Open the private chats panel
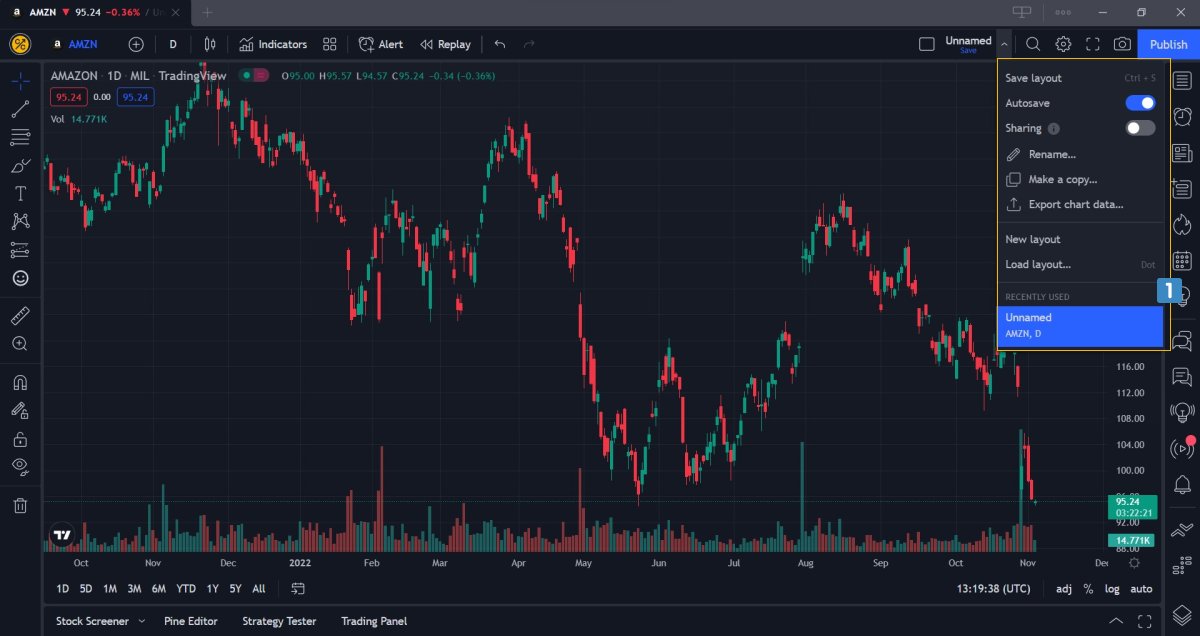The height and width of the screenshot is (636, 1200). [1182, 376]
